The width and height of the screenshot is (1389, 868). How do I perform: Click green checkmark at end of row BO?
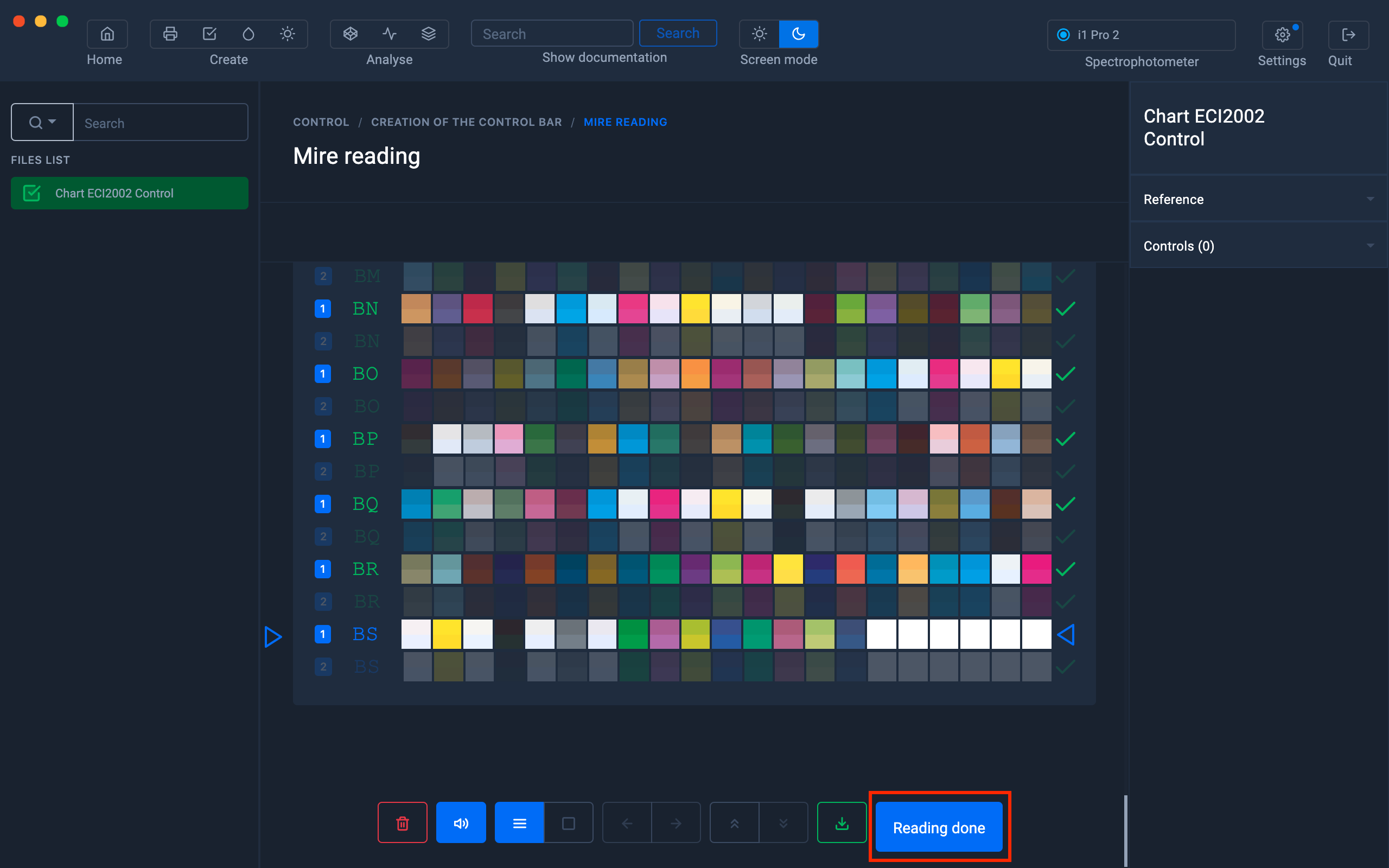click(x=1065, y=374)
